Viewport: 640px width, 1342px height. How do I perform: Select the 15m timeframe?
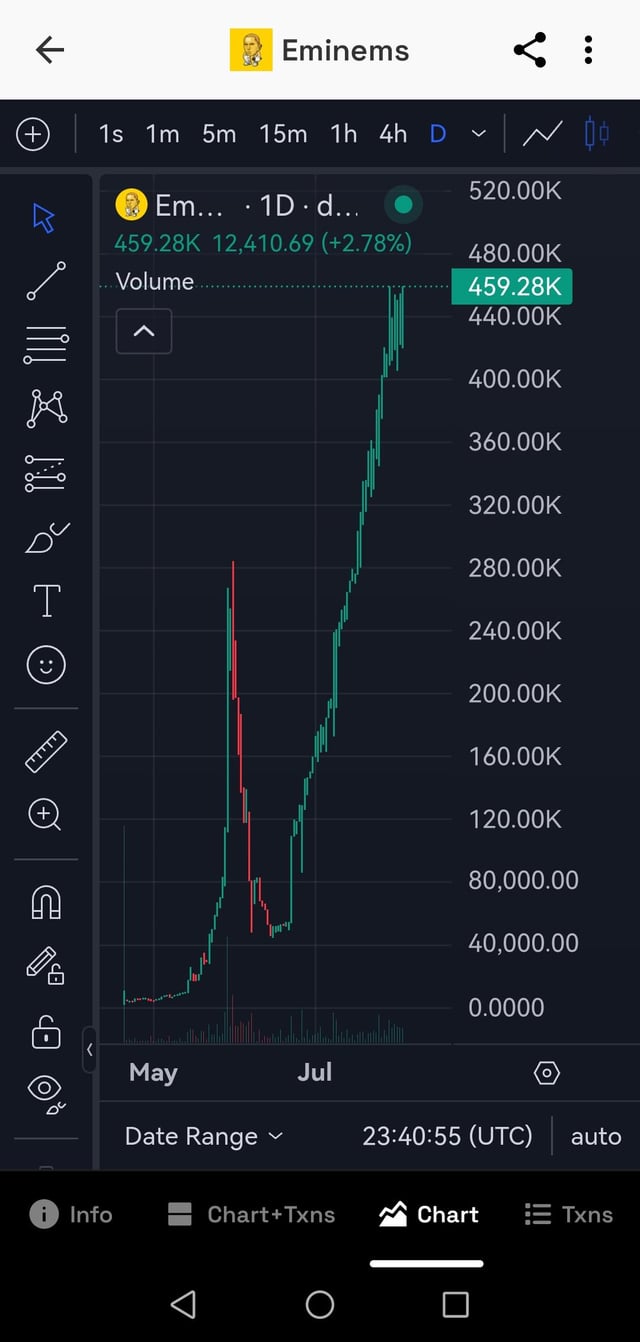pos(283,133)
